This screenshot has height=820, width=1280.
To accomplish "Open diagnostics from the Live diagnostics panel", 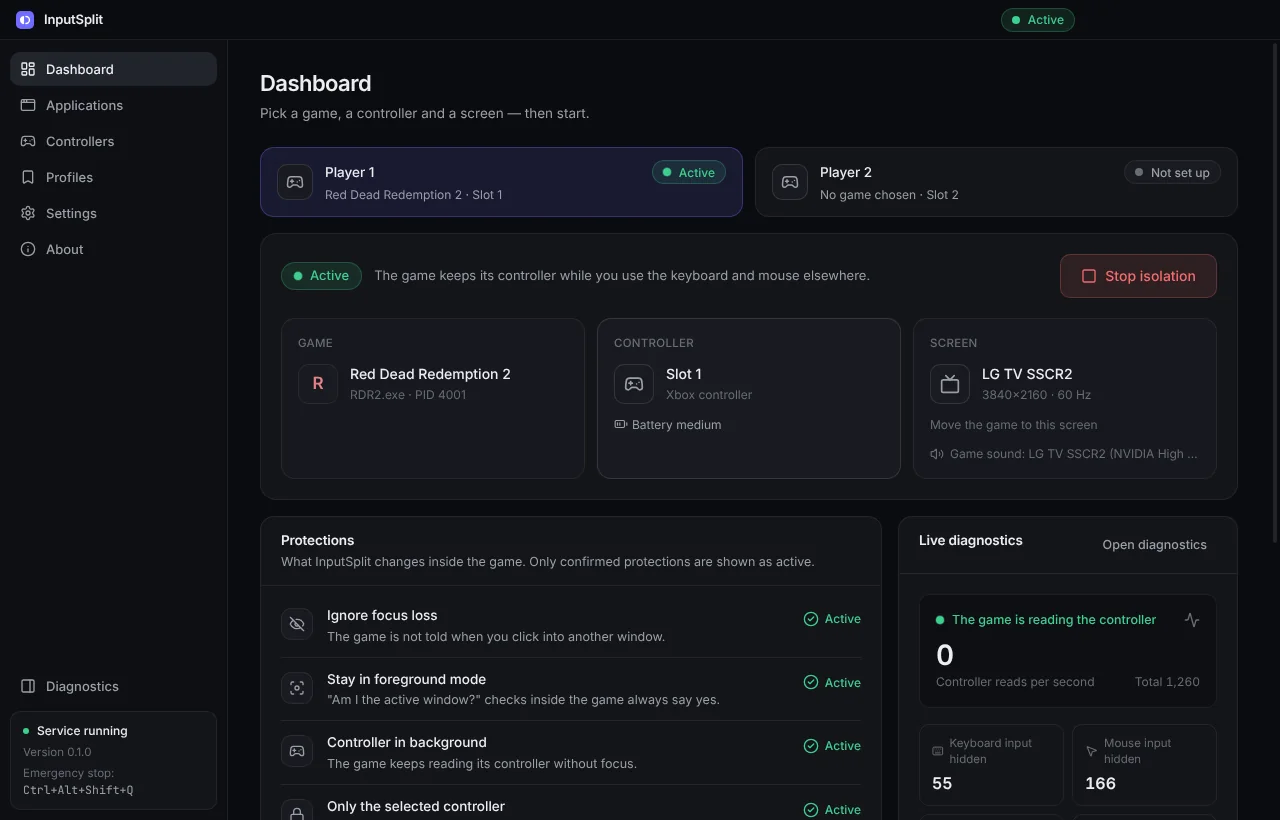I will (x=1154, y=545).
